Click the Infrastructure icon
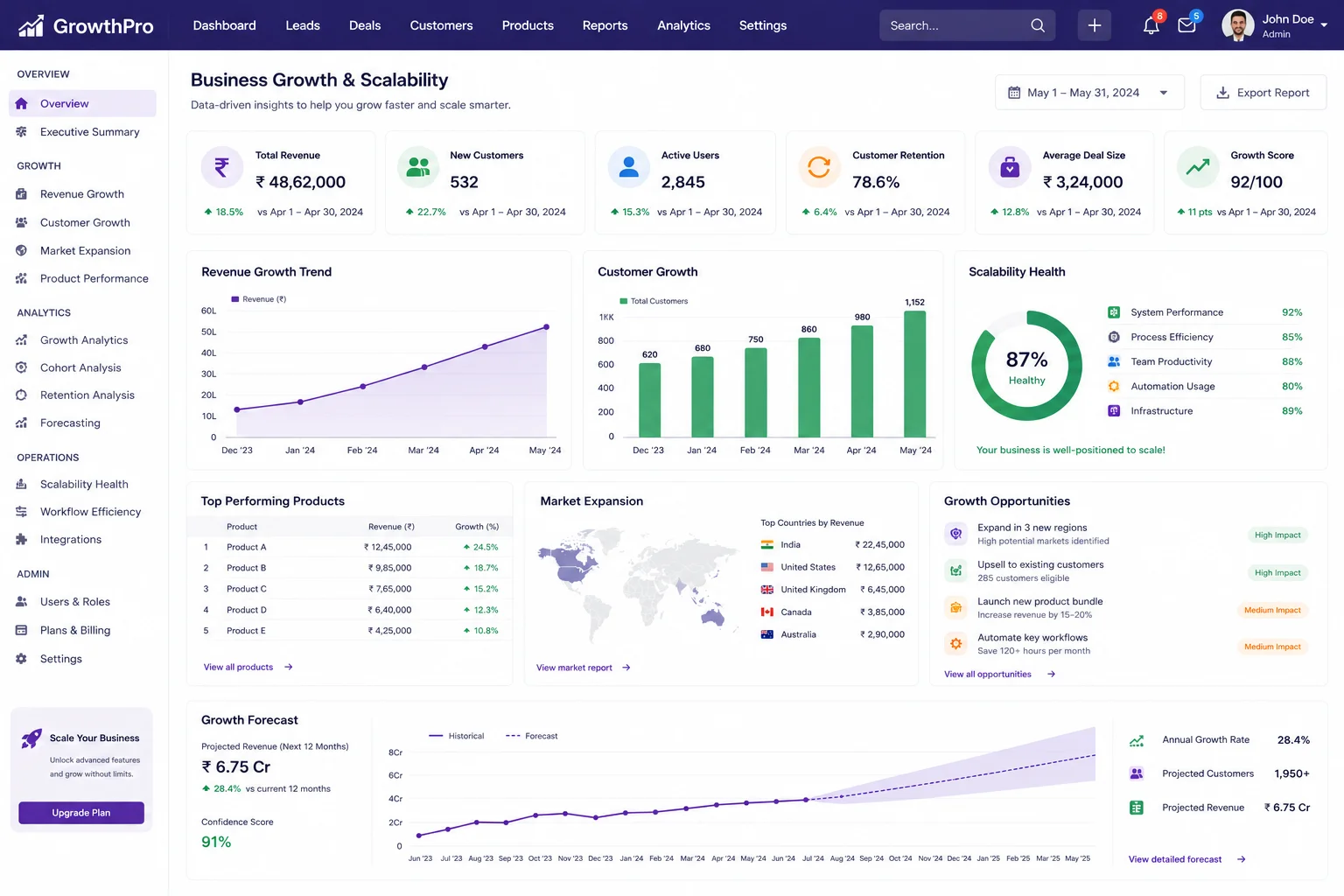 1114,410
